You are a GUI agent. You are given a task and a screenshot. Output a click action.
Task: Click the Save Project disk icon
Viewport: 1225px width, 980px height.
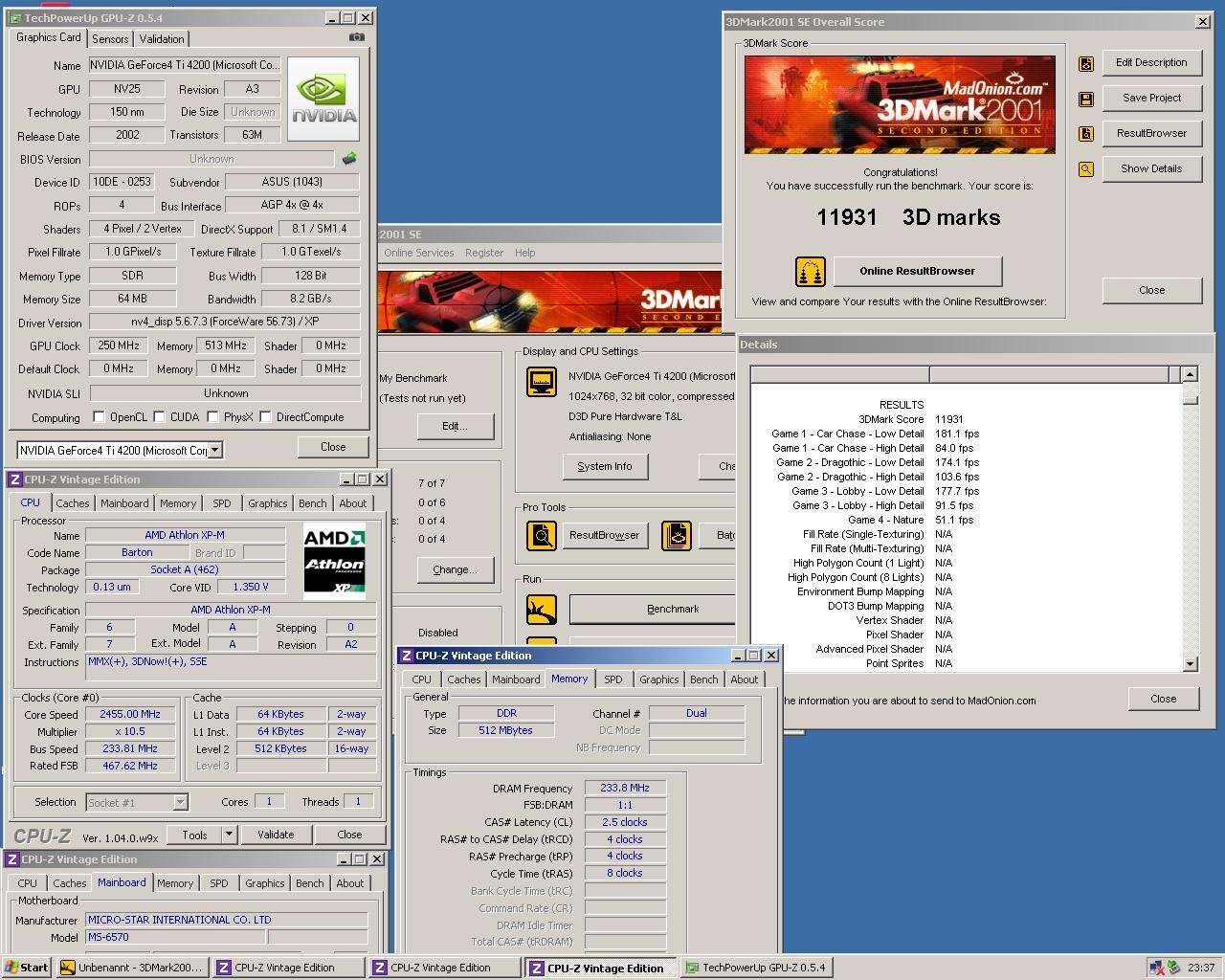coord(1086,99)
